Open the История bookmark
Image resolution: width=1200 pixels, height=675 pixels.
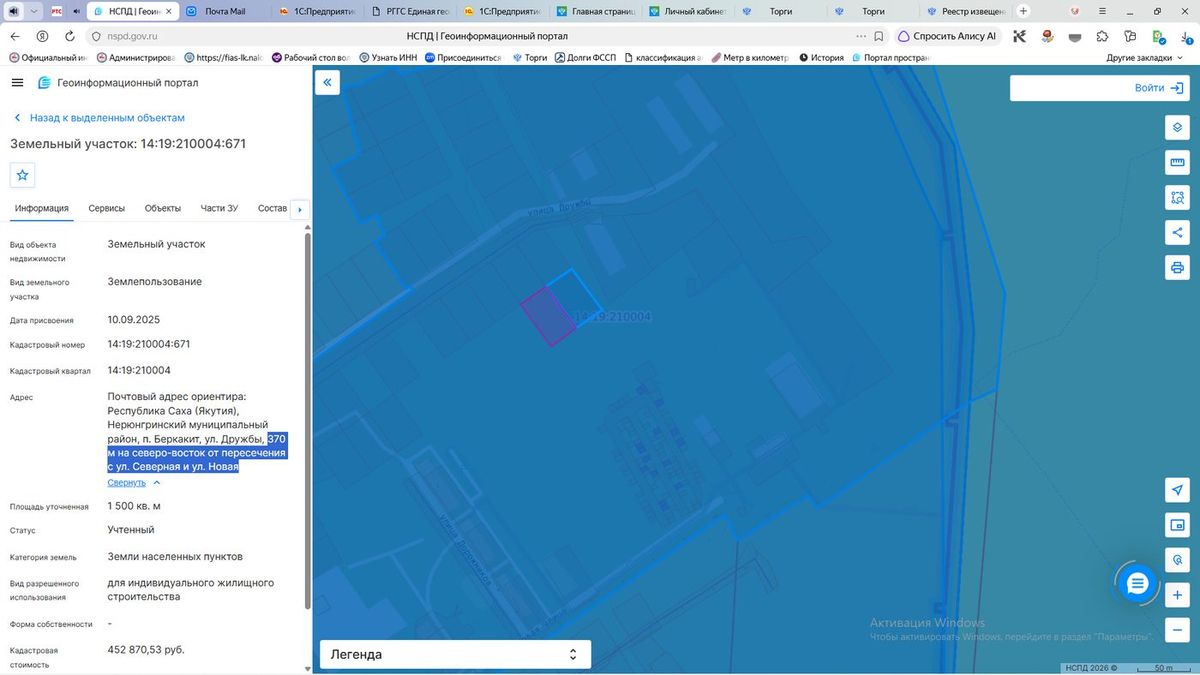[821, 58]
